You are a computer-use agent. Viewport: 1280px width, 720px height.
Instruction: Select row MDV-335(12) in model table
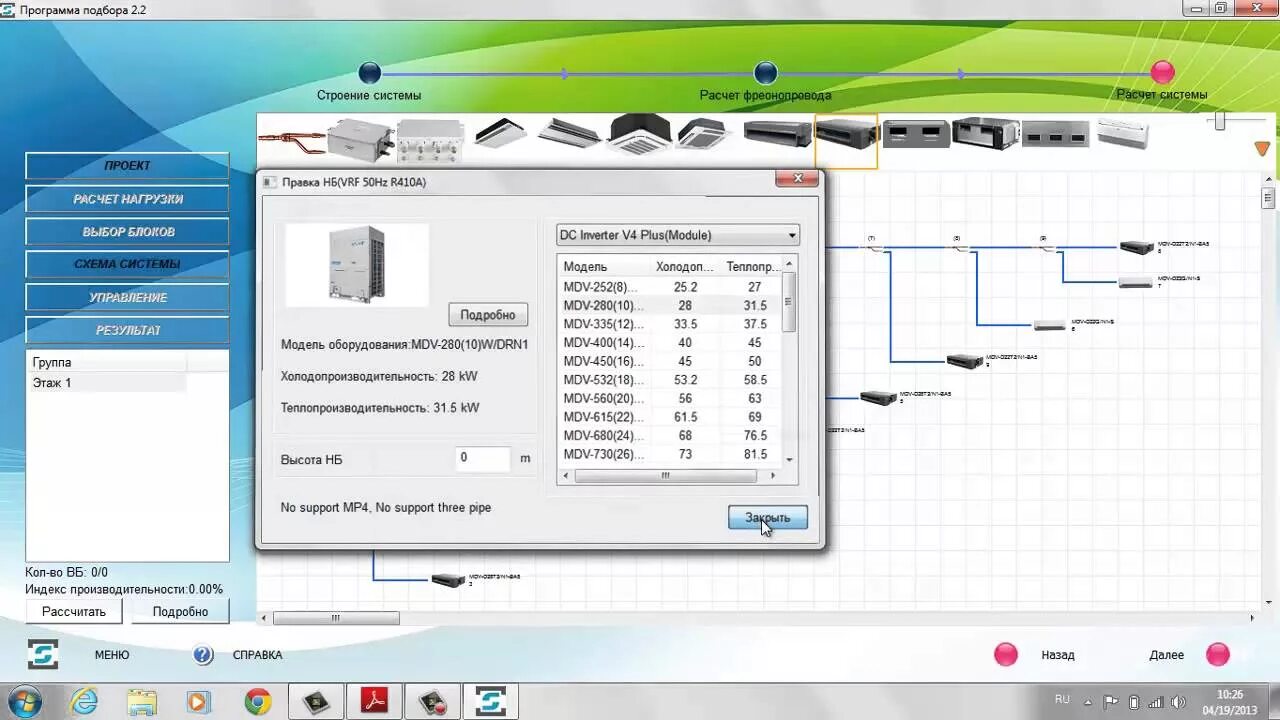(x=669, y=324)
